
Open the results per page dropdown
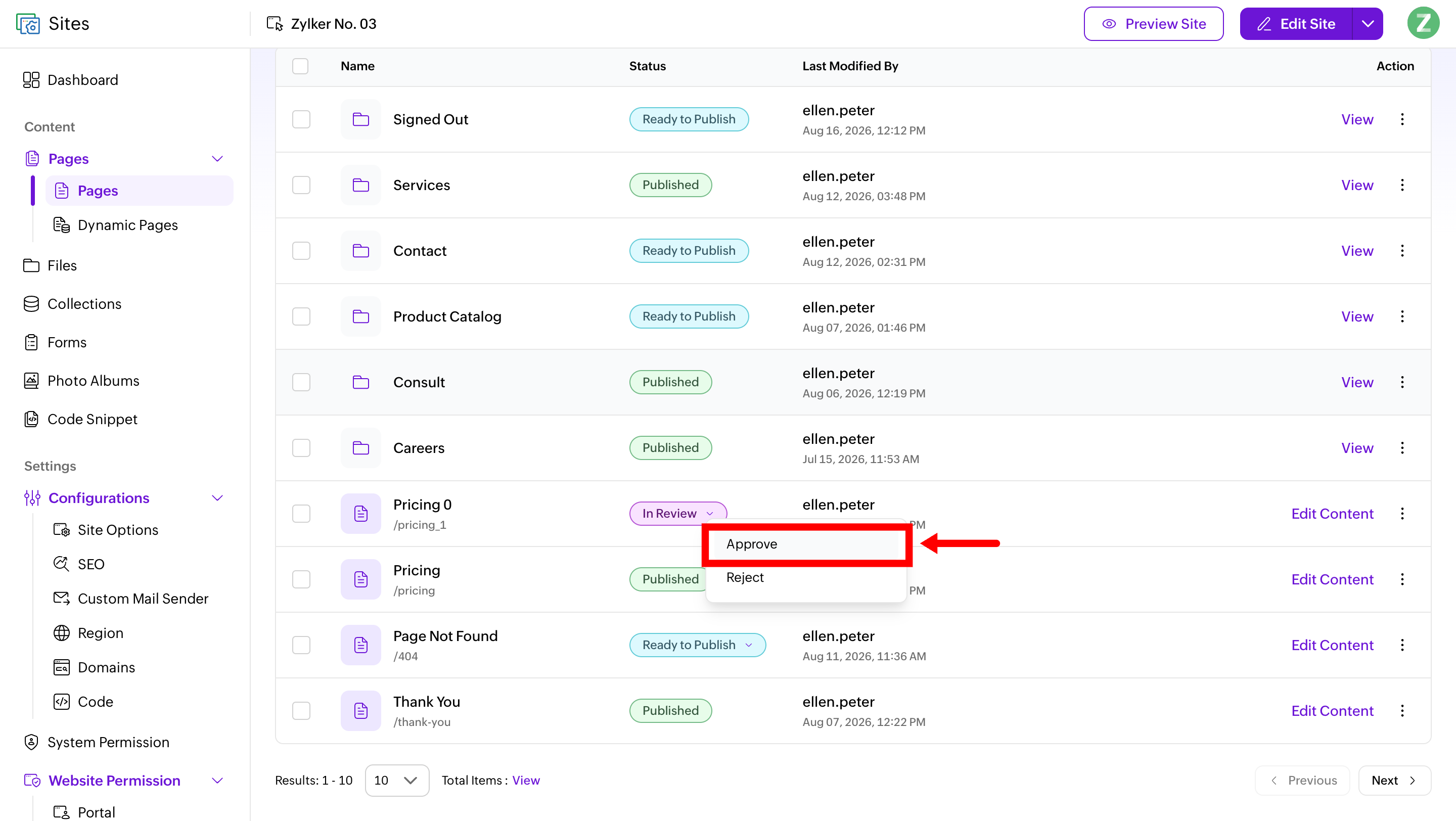pos(397,781)
